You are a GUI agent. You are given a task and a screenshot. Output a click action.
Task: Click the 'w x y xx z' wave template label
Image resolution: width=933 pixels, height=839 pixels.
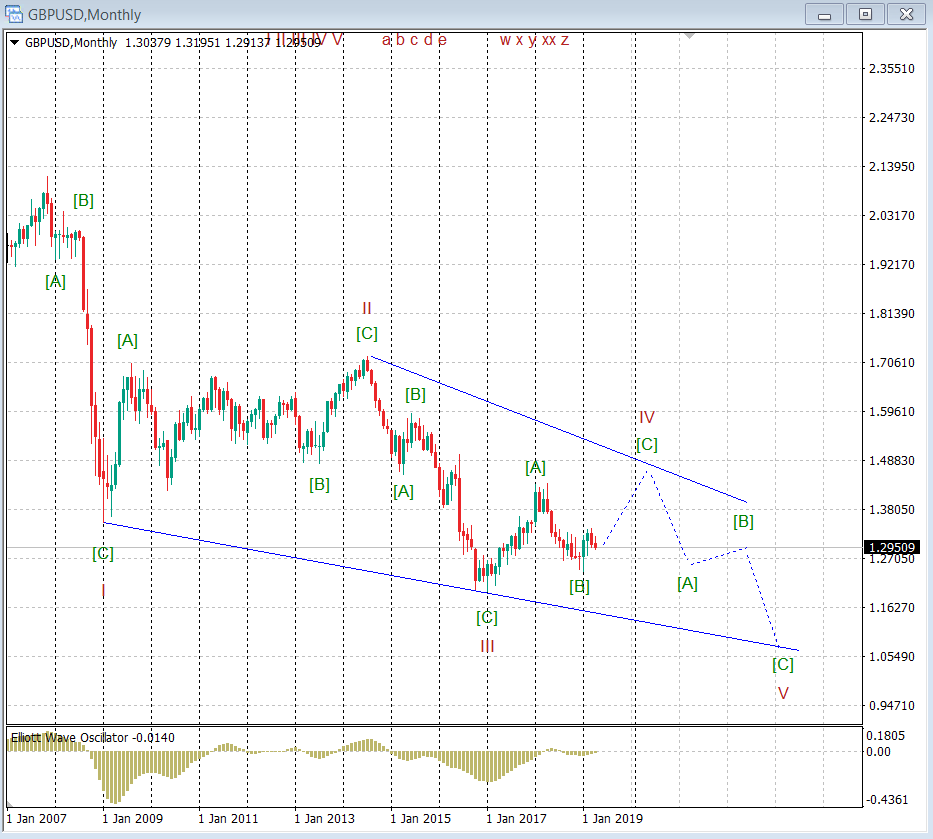tap(534, 40)
